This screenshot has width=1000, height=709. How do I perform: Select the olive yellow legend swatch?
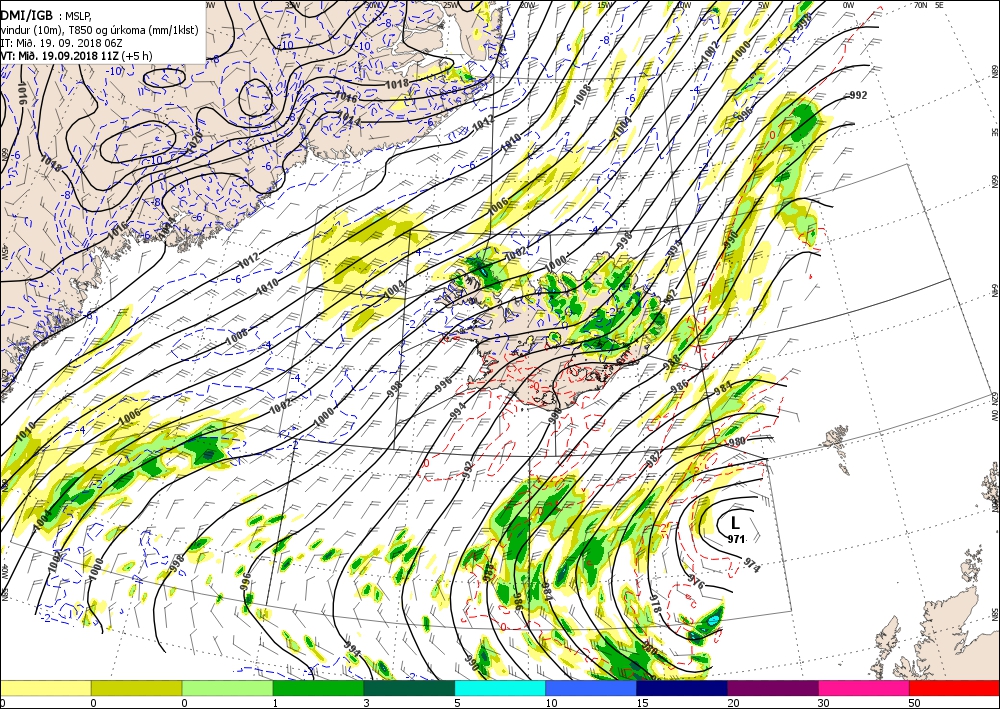tap(136, 688)
